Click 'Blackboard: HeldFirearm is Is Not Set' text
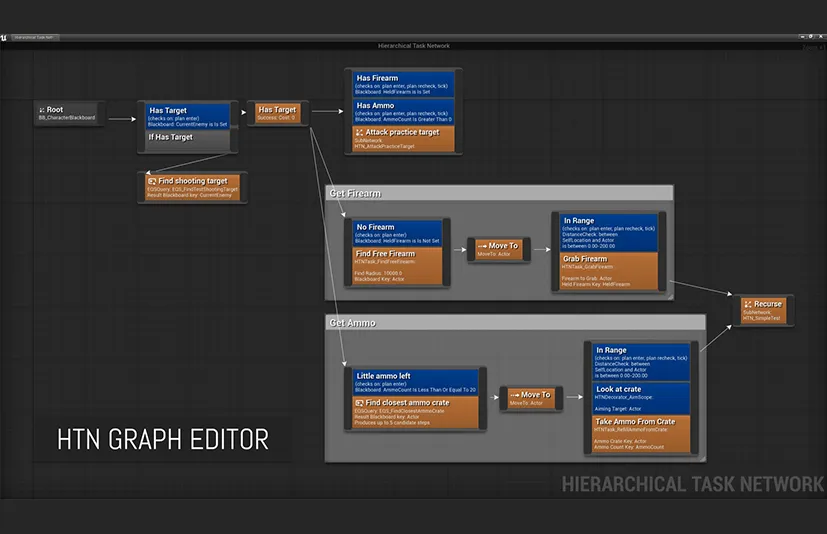The image size is (827, 534). (x=397, y=241)
